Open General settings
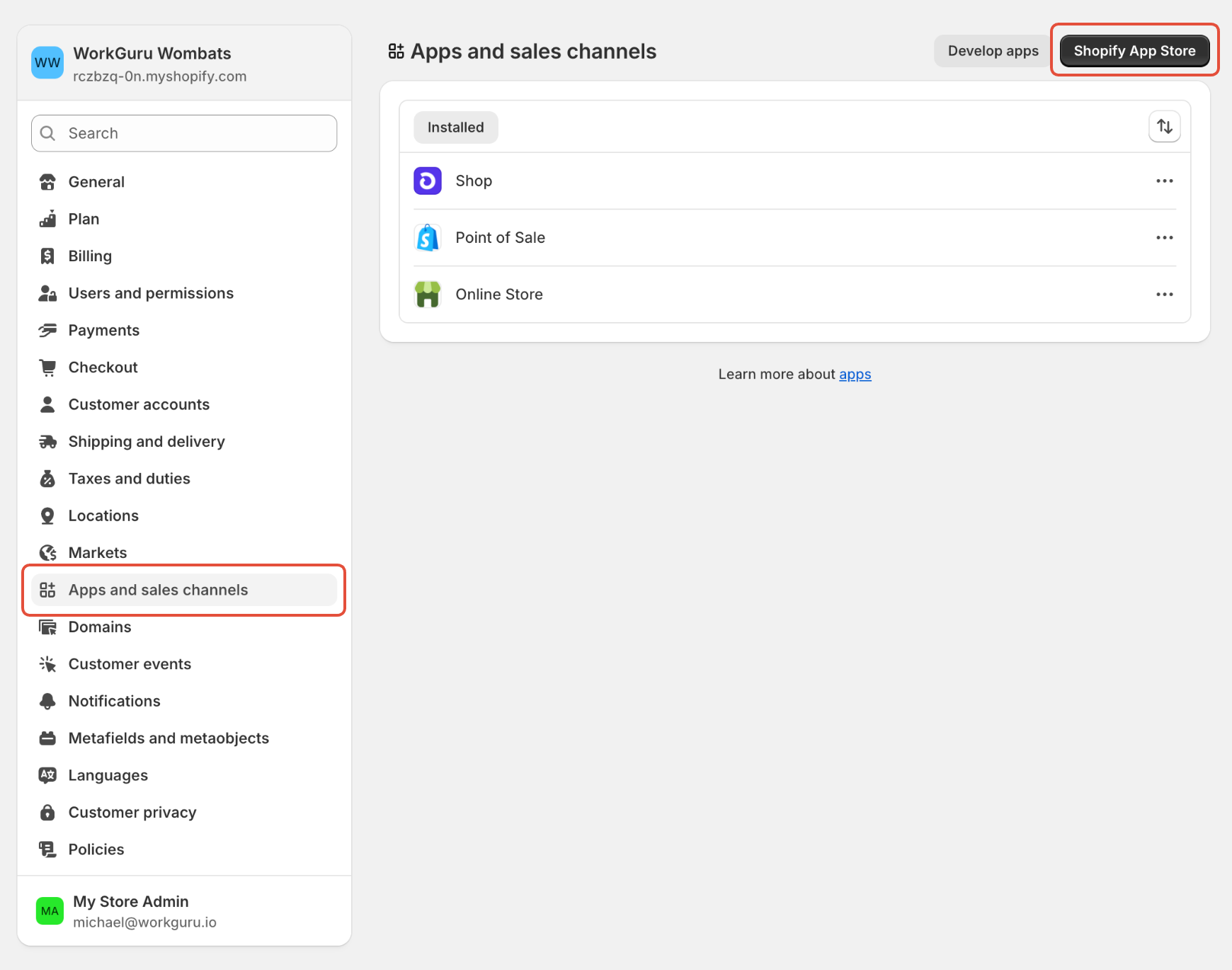The image size is (1232, 970). click(184, 182)
